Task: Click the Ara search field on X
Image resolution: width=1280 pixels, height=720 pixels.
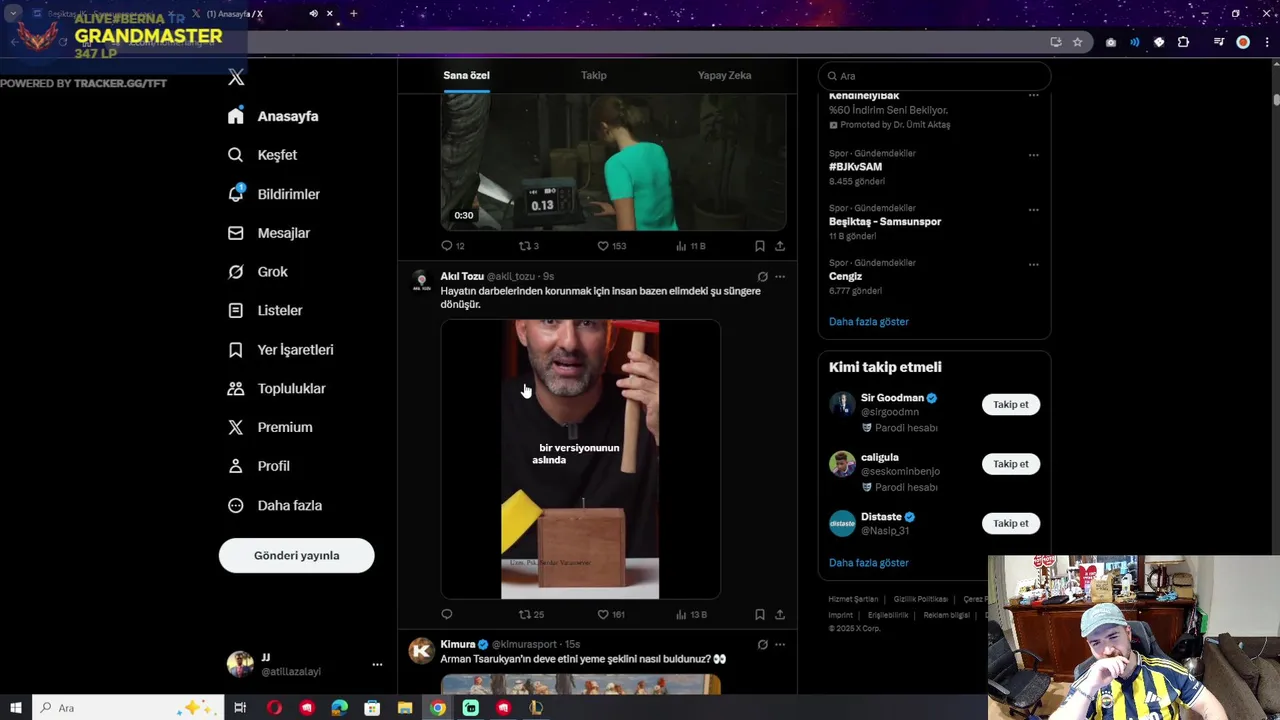Action: [934, 76]
